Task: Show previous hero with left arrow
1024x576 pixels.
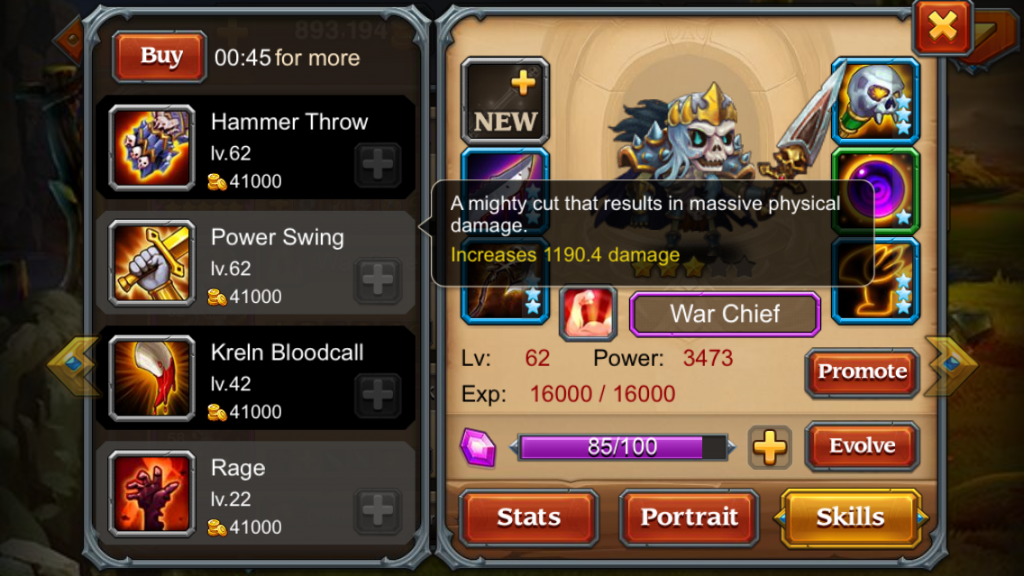Action: [x=72, y=364]
